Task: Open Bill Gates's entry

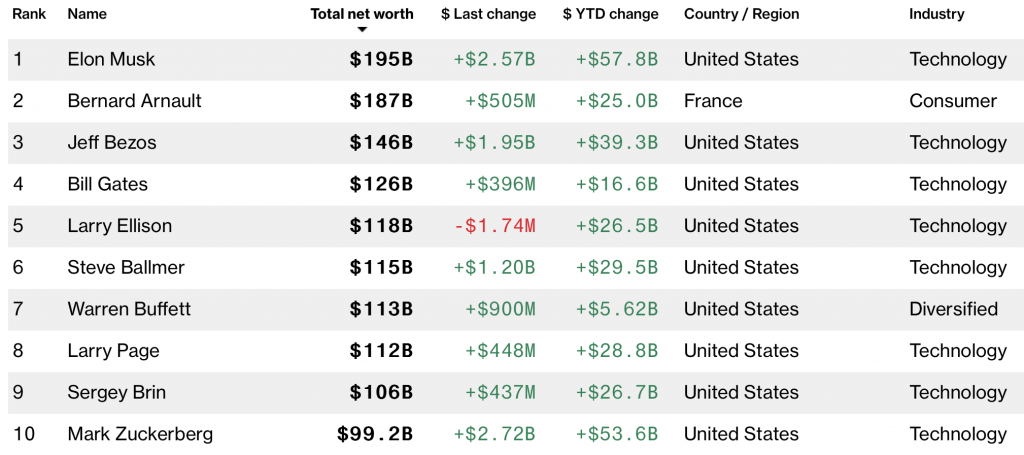Action: tap(107, 184)
